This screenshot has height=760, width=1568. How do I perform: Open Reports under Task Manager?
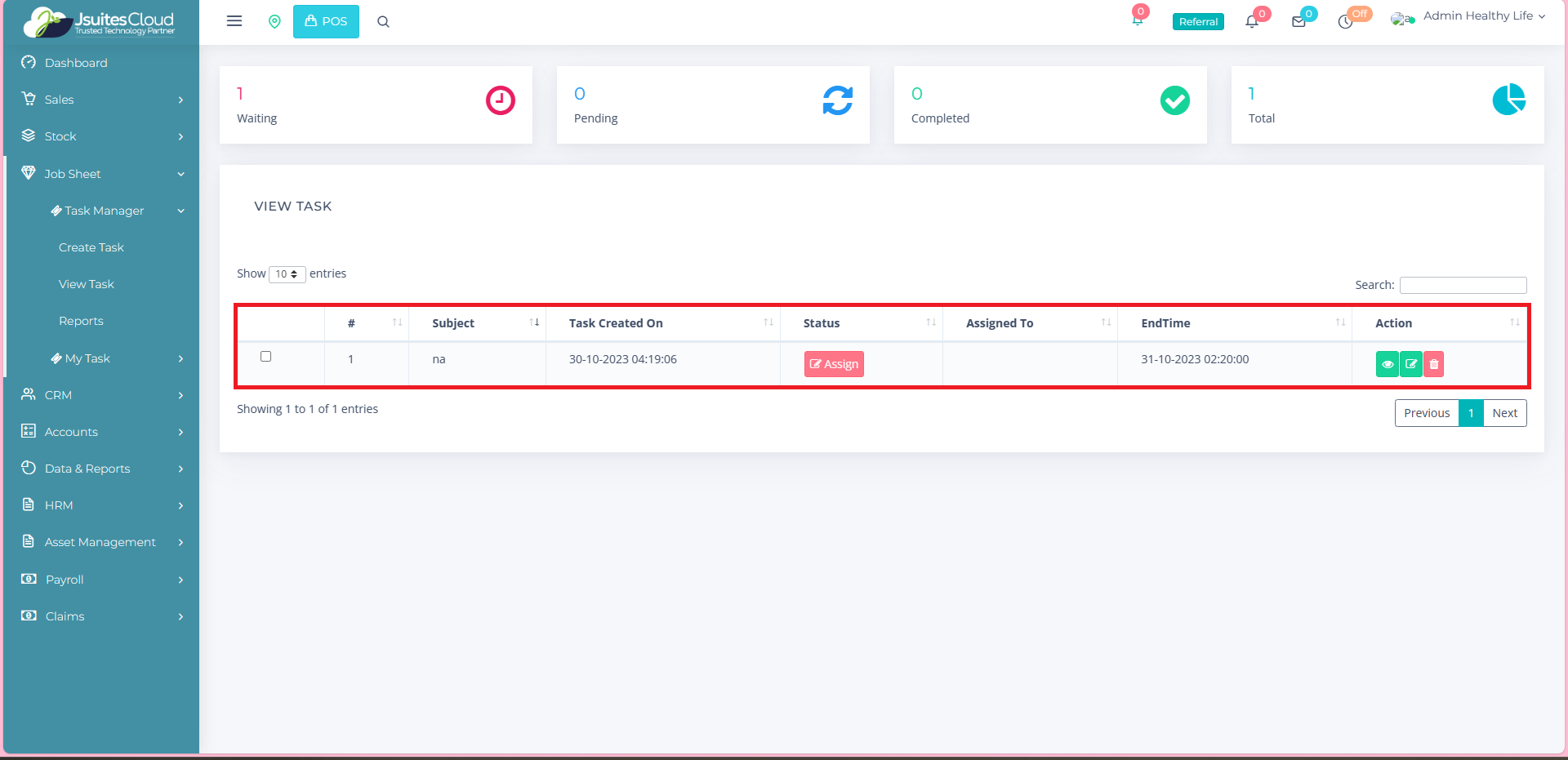pyautogui.click(x=81, y=321)
